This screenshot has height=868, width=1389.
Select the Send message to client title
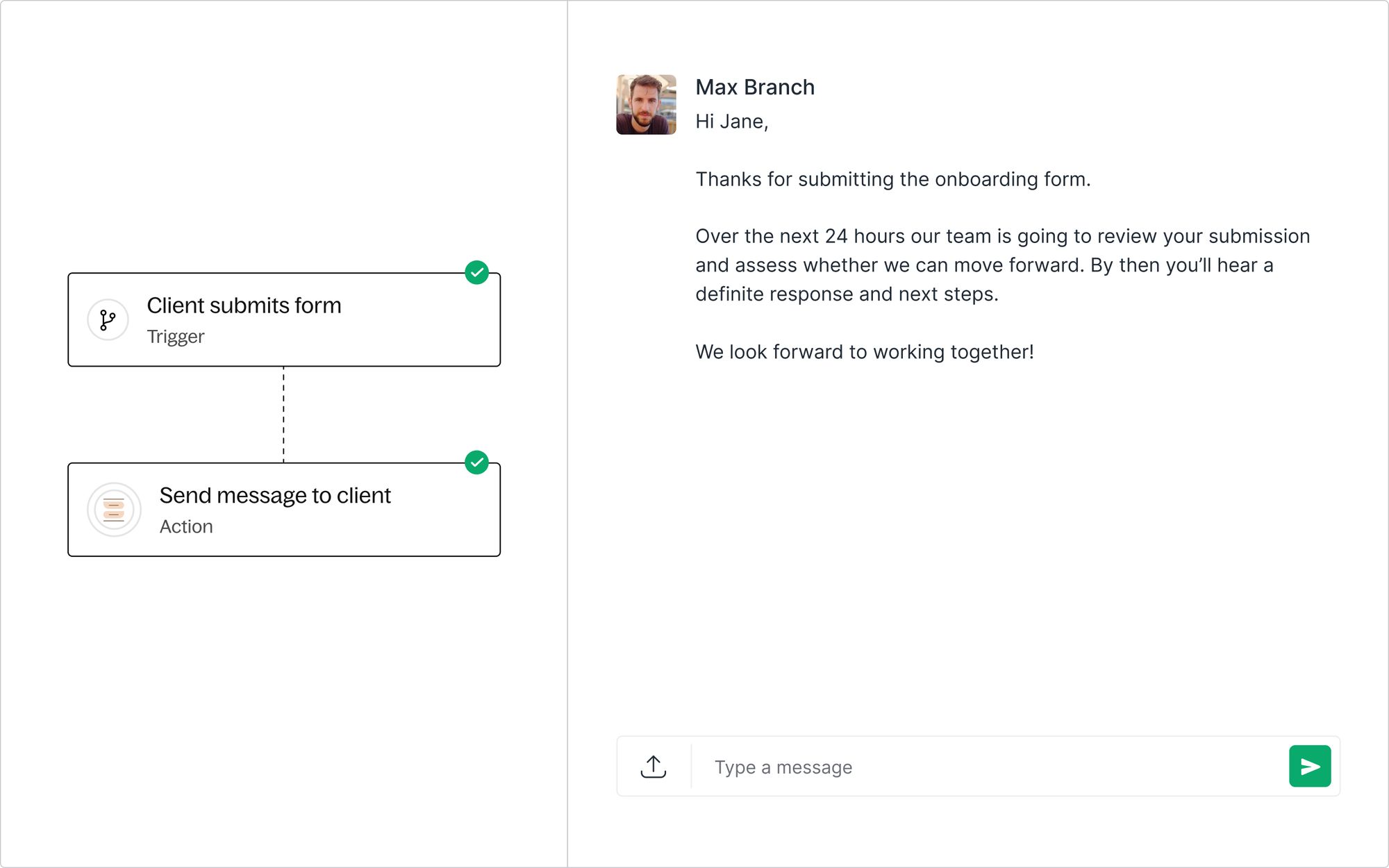[x=275, y=496]
